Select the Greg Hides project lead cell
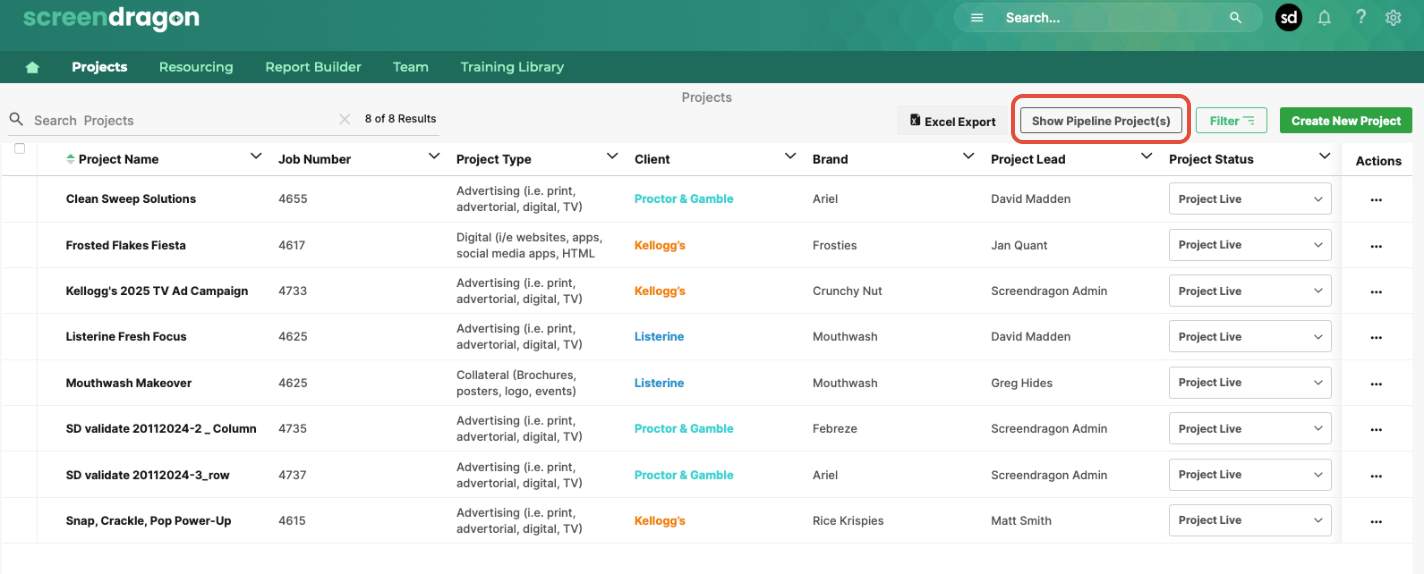The width and height of the screenshot is (1424, 574). (x=1023, y=383)
